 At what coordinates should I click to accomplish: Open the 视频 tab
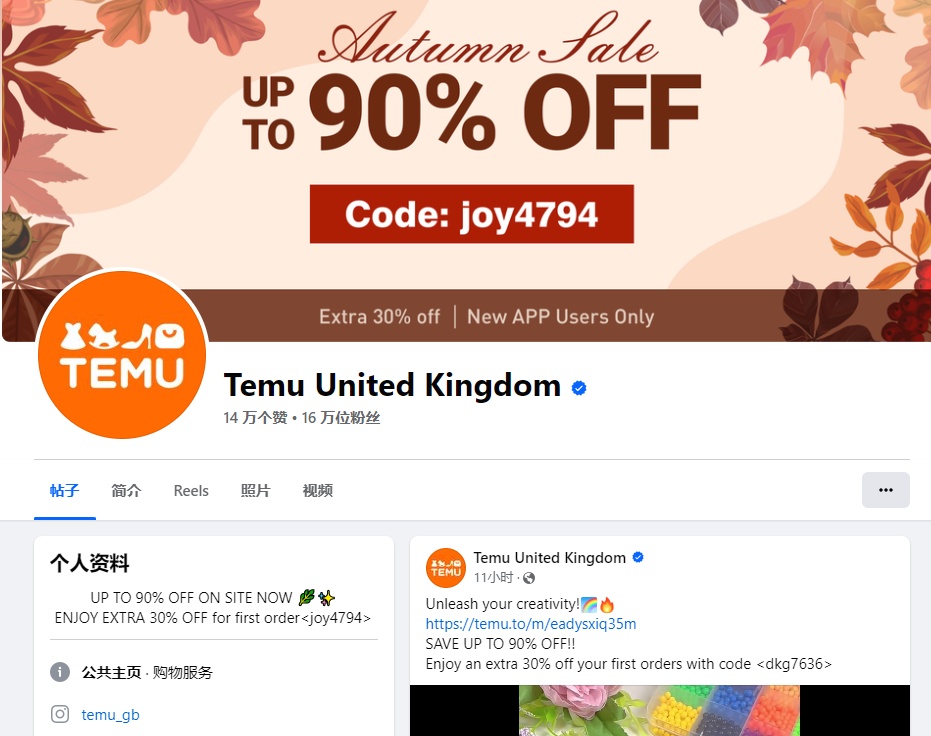click(318, 491)
